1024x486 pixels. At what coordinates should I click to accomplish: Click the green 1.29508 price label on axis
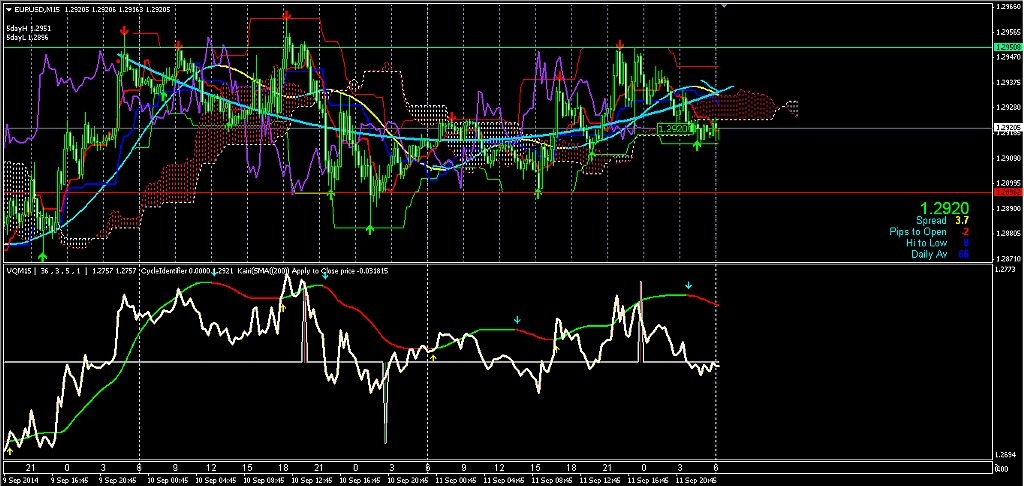click(x=1007, y=47)
